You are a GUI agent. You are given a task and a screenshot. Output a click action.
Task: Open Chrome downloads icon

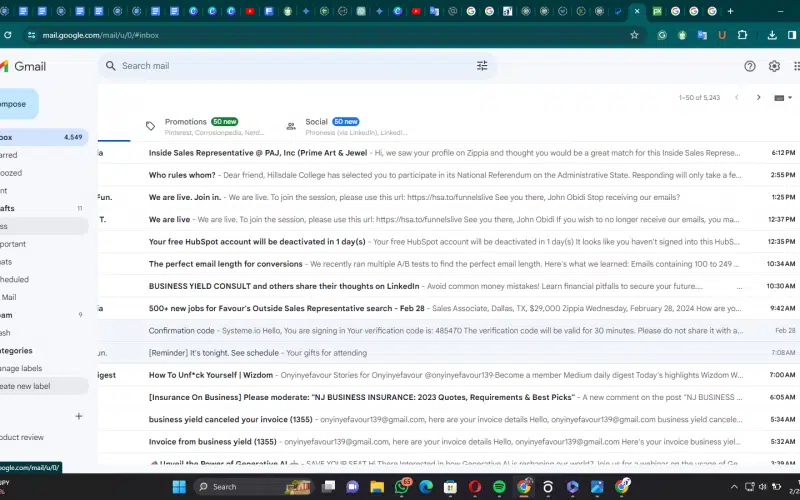tap(774, 35)
